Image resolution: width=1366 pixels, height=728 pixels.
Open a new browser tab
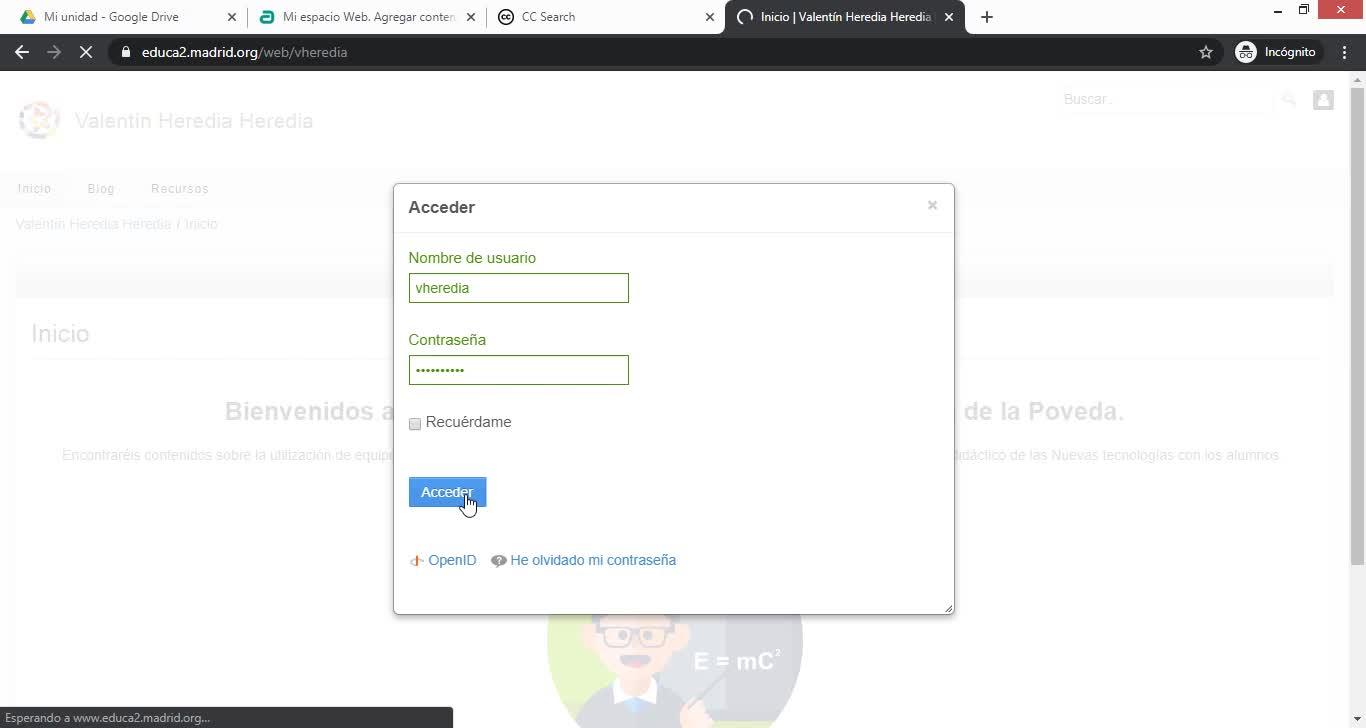tap(987, 17)
